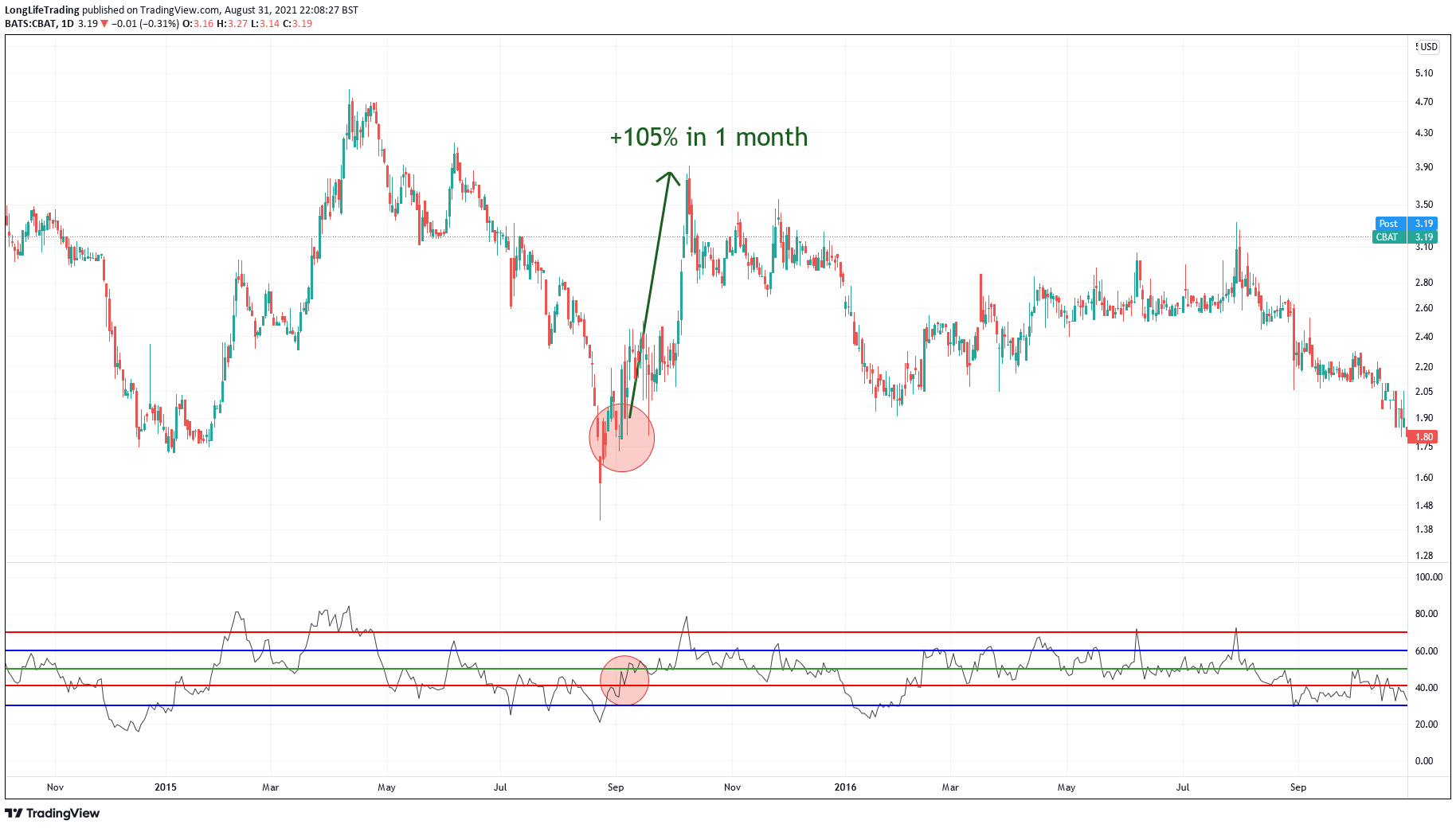Select the BATS:CBAT symbol label
Viewport: 1456px width, 828px height.
click(30, 24)
